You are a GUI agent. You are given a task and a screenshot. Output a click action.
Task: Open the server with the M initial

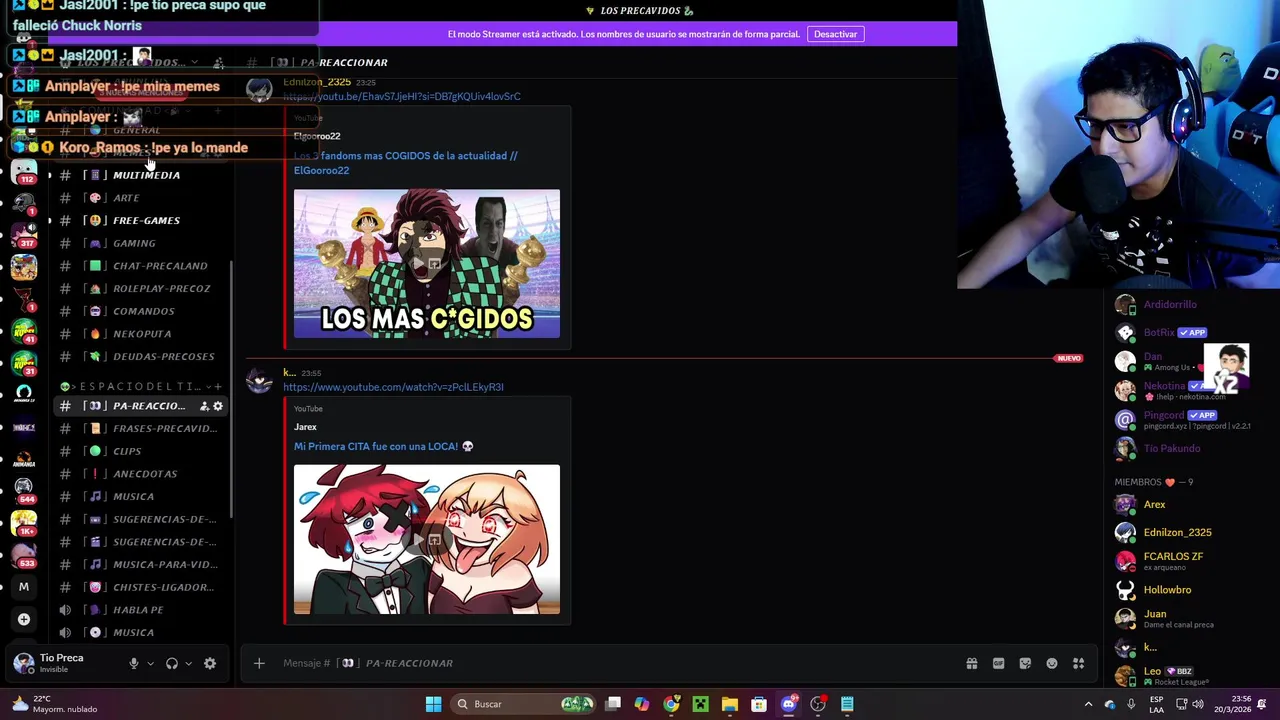pos(24,587)
